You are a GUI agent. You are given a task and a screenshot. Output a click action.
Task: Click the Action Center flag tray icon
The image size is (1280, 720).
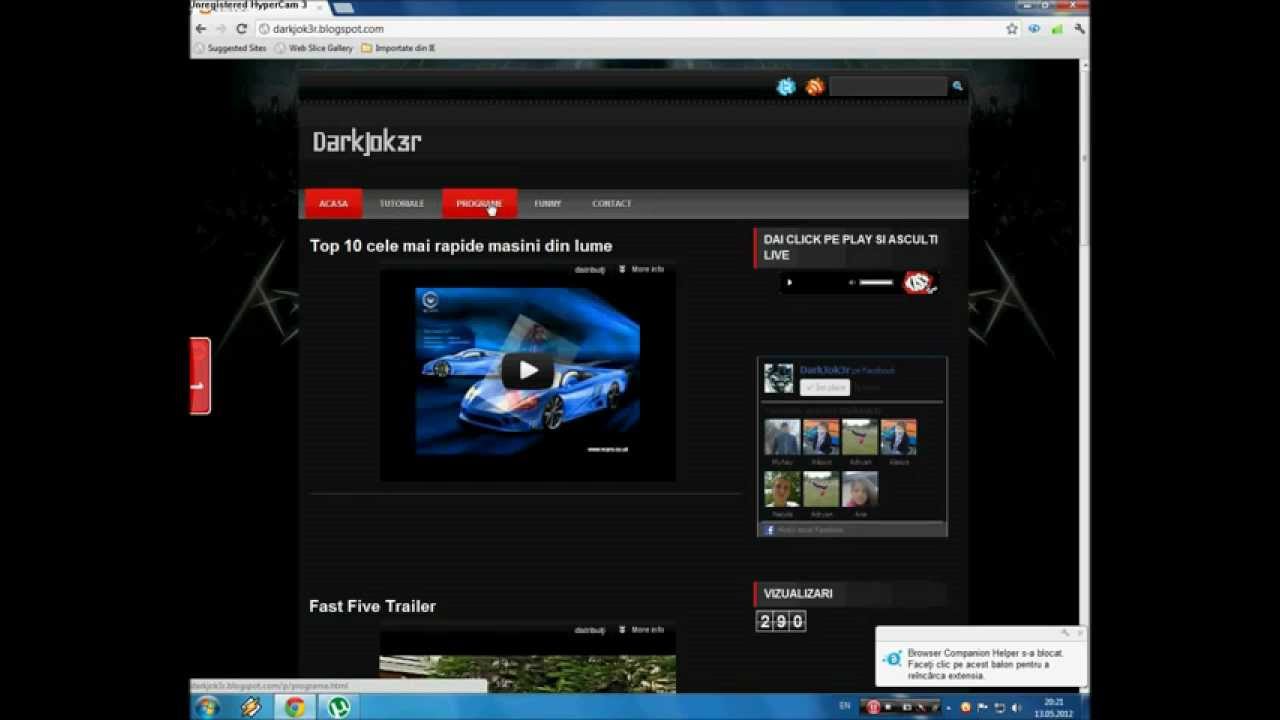[x=983, y=707]
